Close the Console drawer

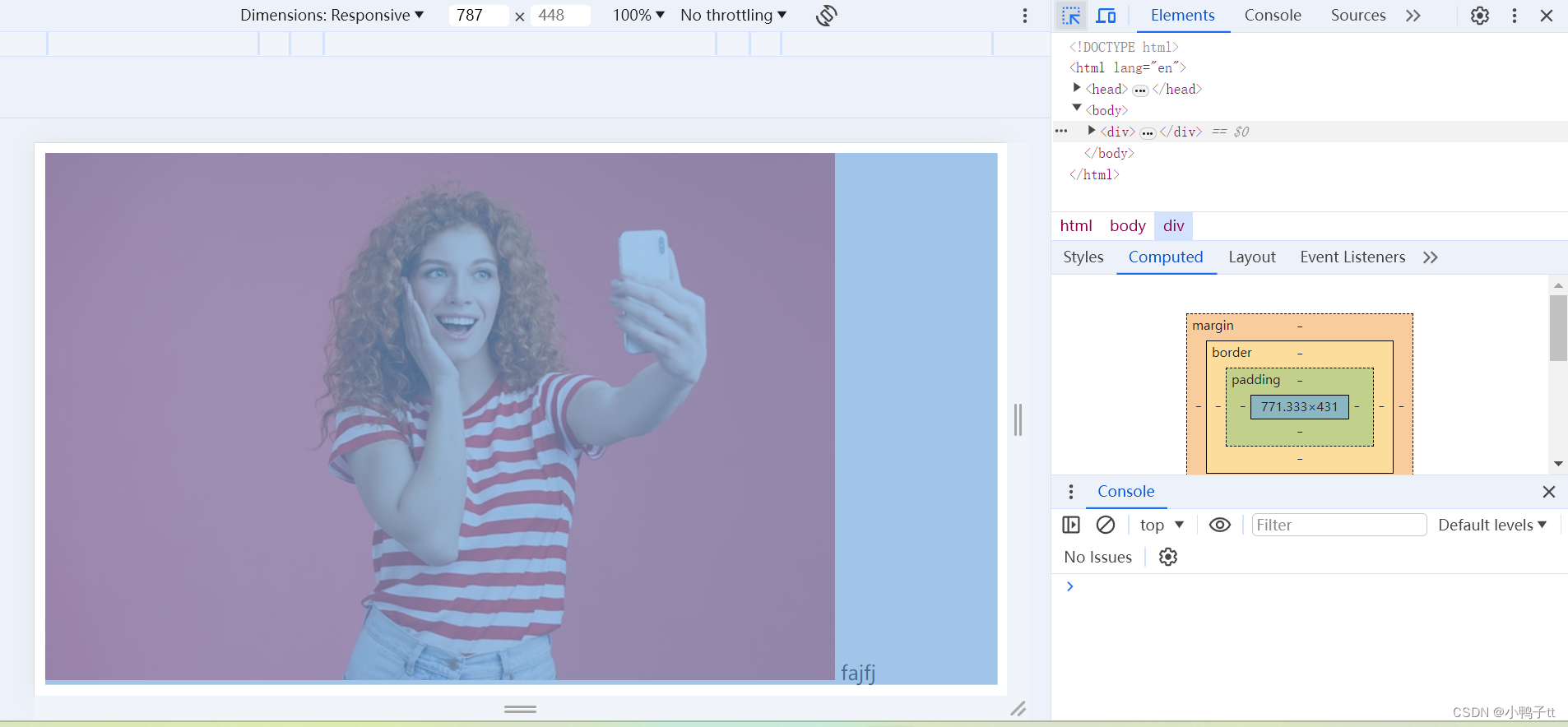[1548, 492]
